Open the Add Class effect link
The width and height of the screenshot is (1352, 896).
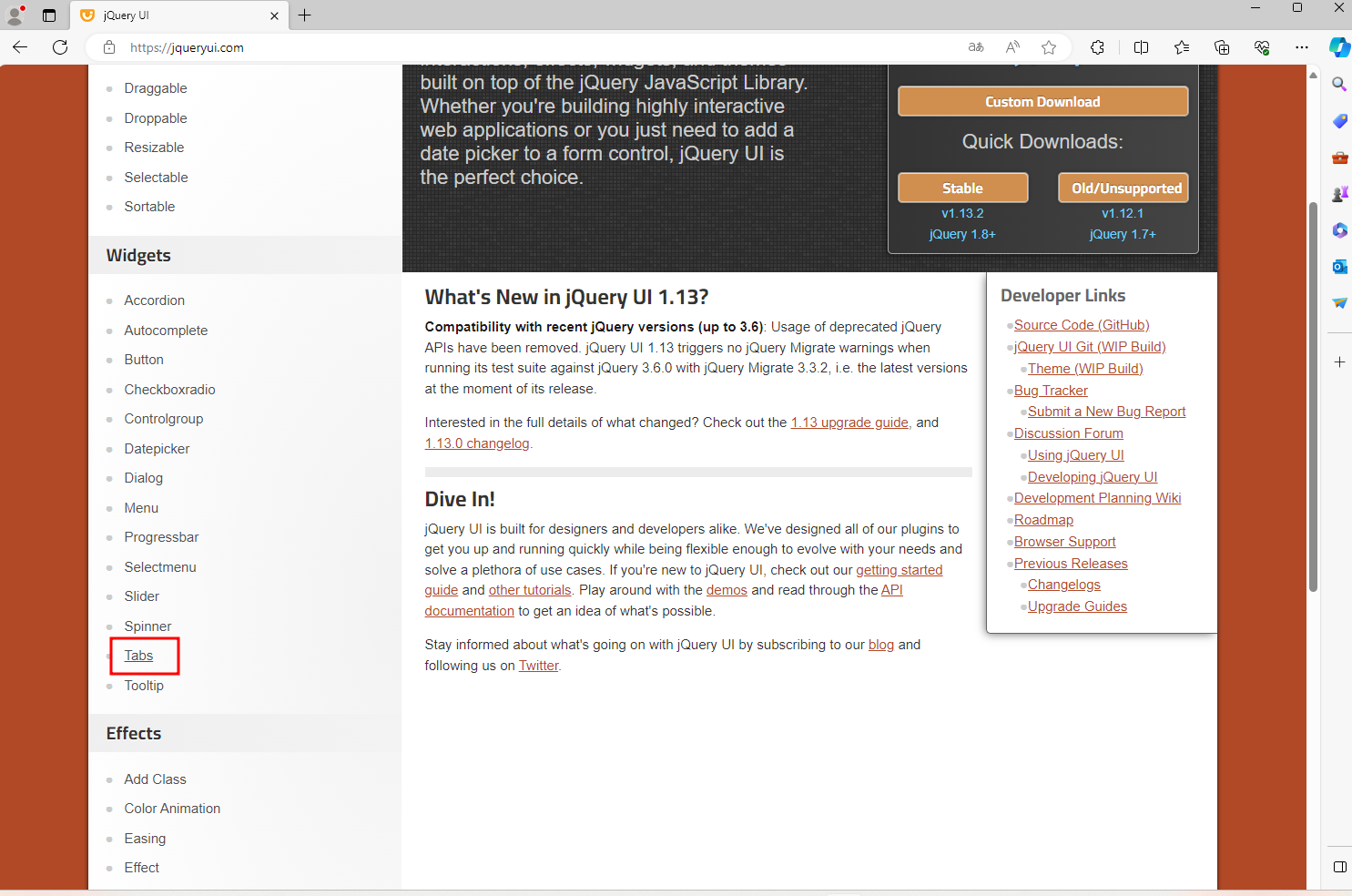pos(155,779)
